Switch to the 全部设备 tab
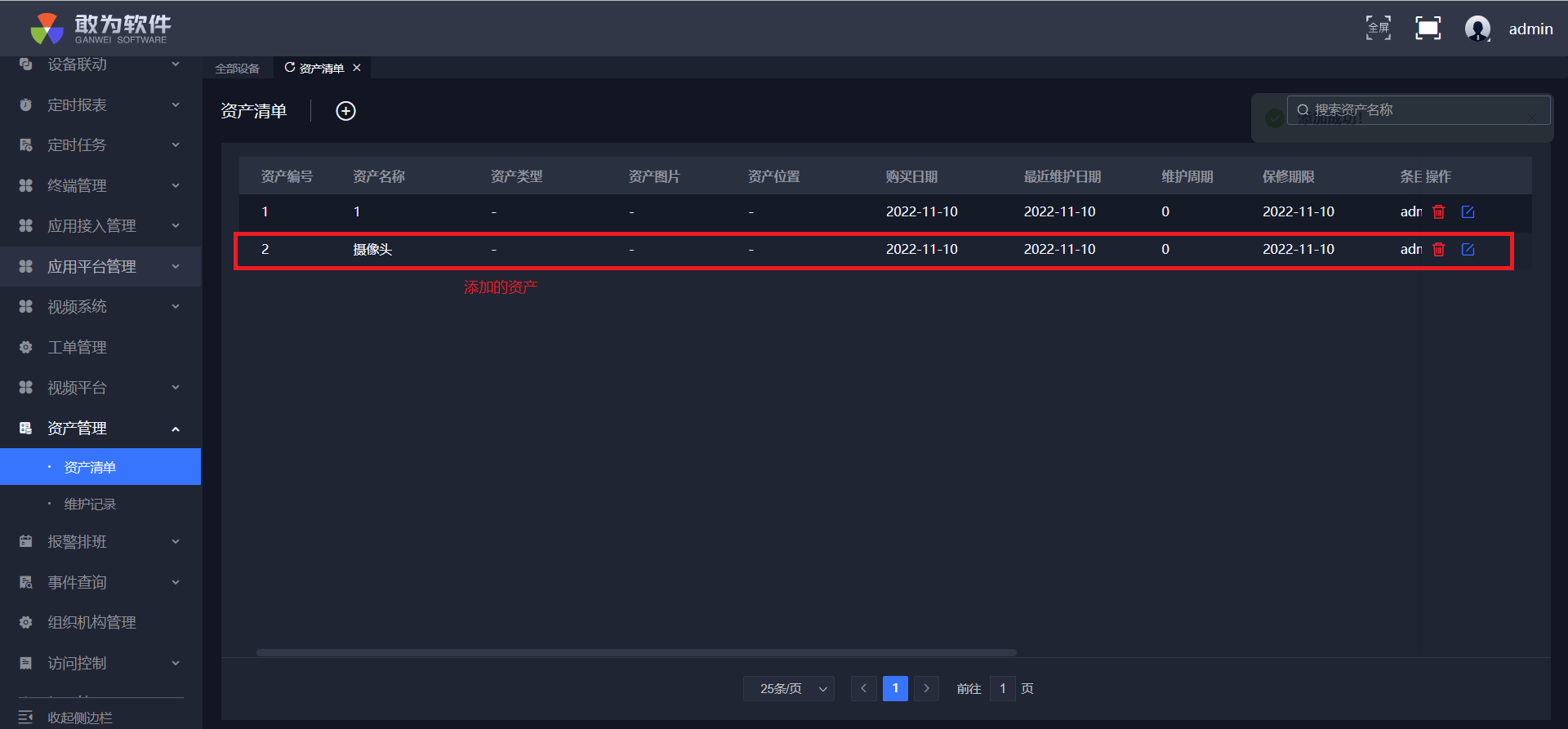Viewport: 1568px width, 729px height. click(237, 69)
